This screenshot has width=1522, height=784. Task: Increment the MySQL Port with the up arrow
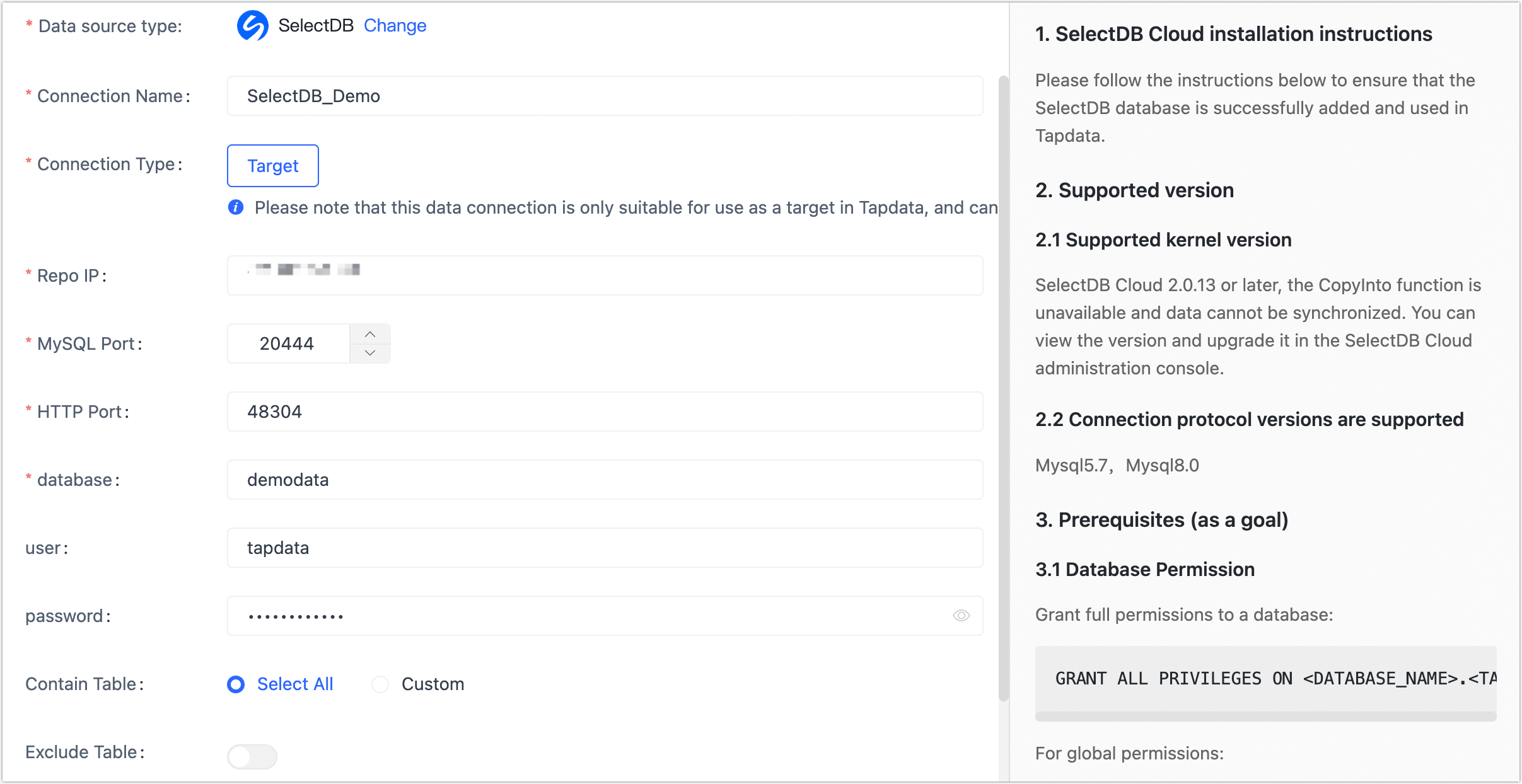click(x=371, y=334)
